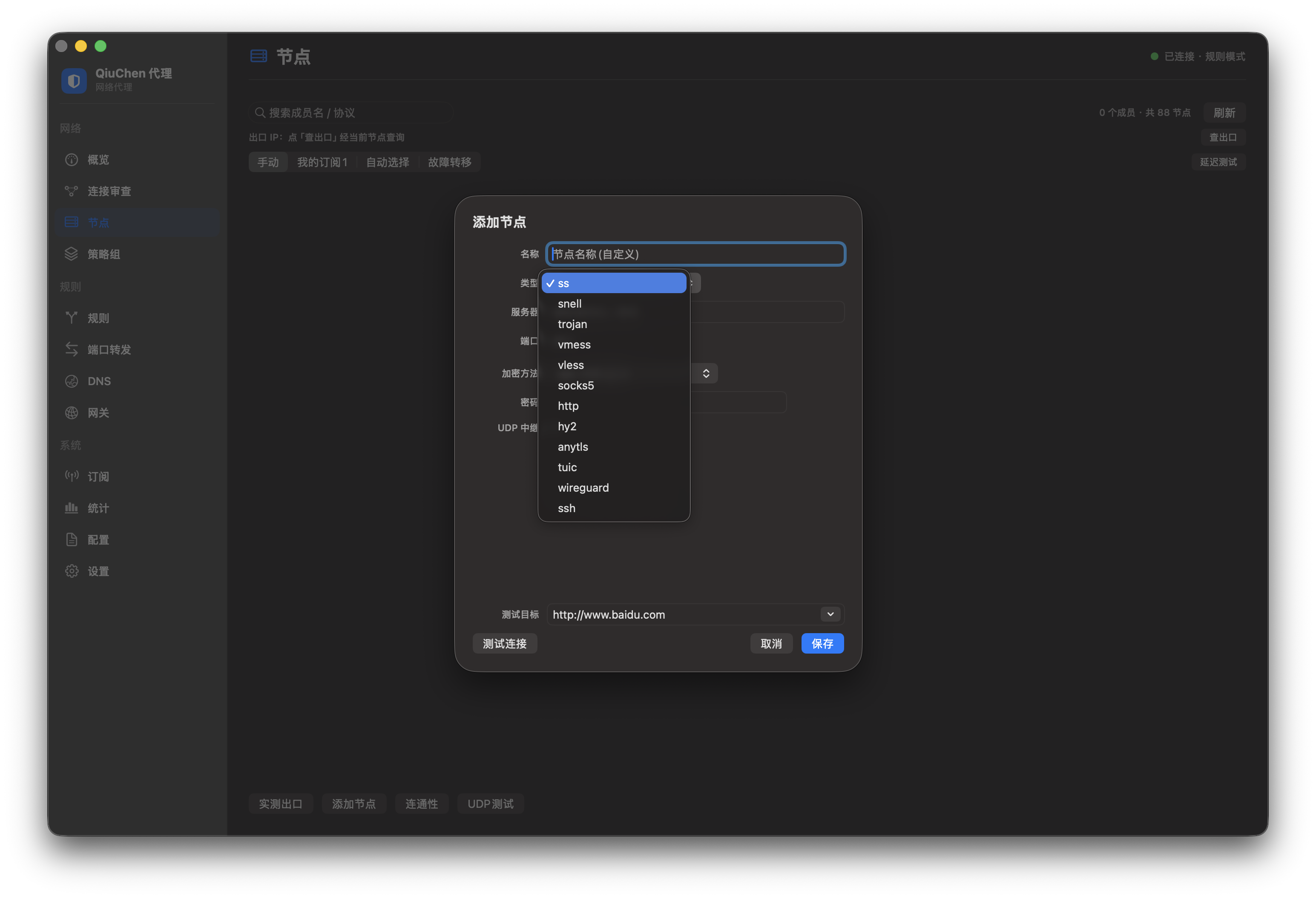Click the 已连接 · 规则模式 status text
Viewport: 1316px width, 899px height.
[x=1204, y=56]
